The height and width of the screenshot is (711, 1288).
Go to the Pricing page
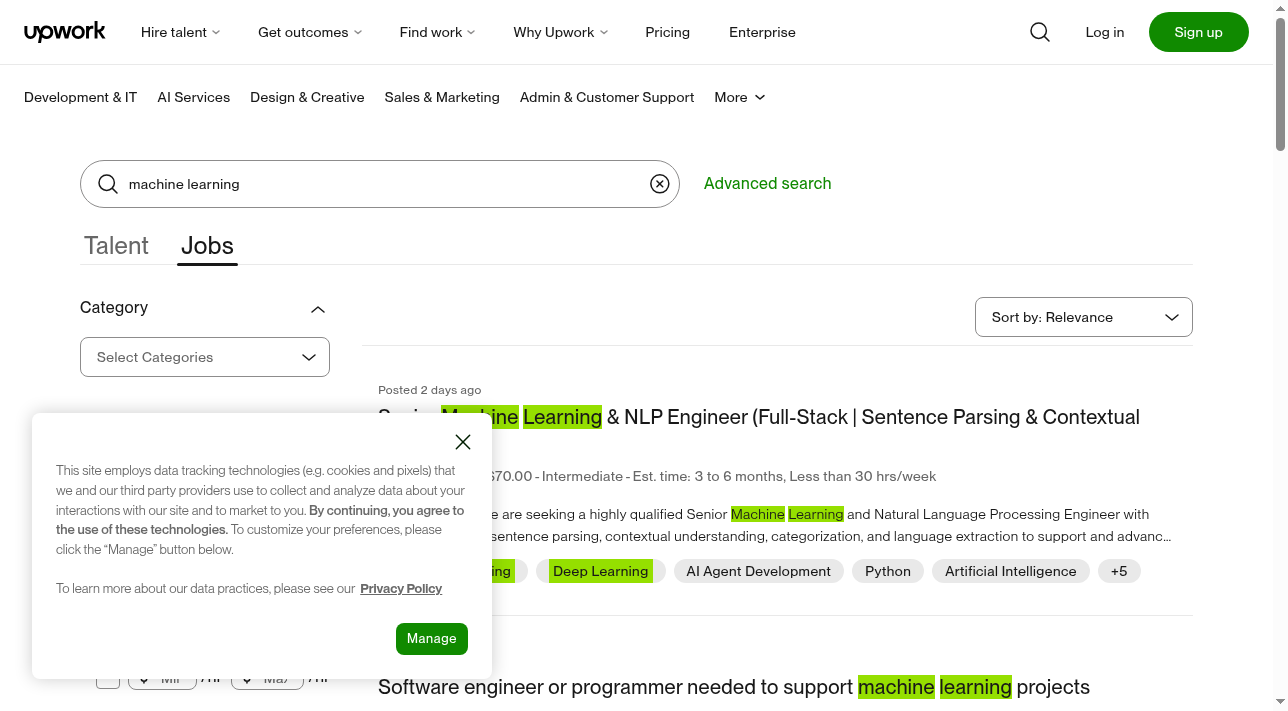pos(668,32)
